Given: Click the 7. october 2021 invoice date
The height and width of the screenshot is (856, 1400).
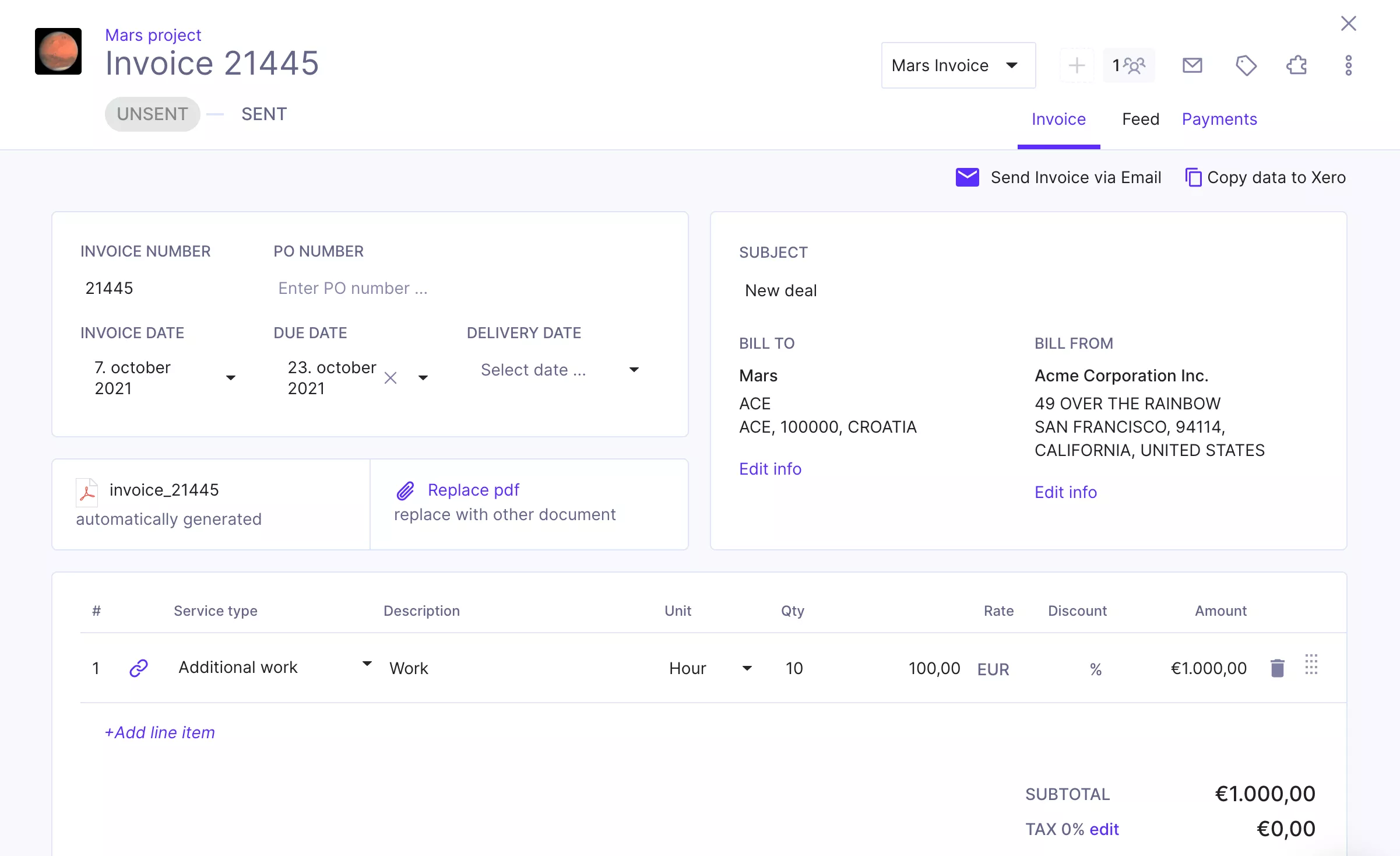Looking at the screenshot, I should [132, 378].
